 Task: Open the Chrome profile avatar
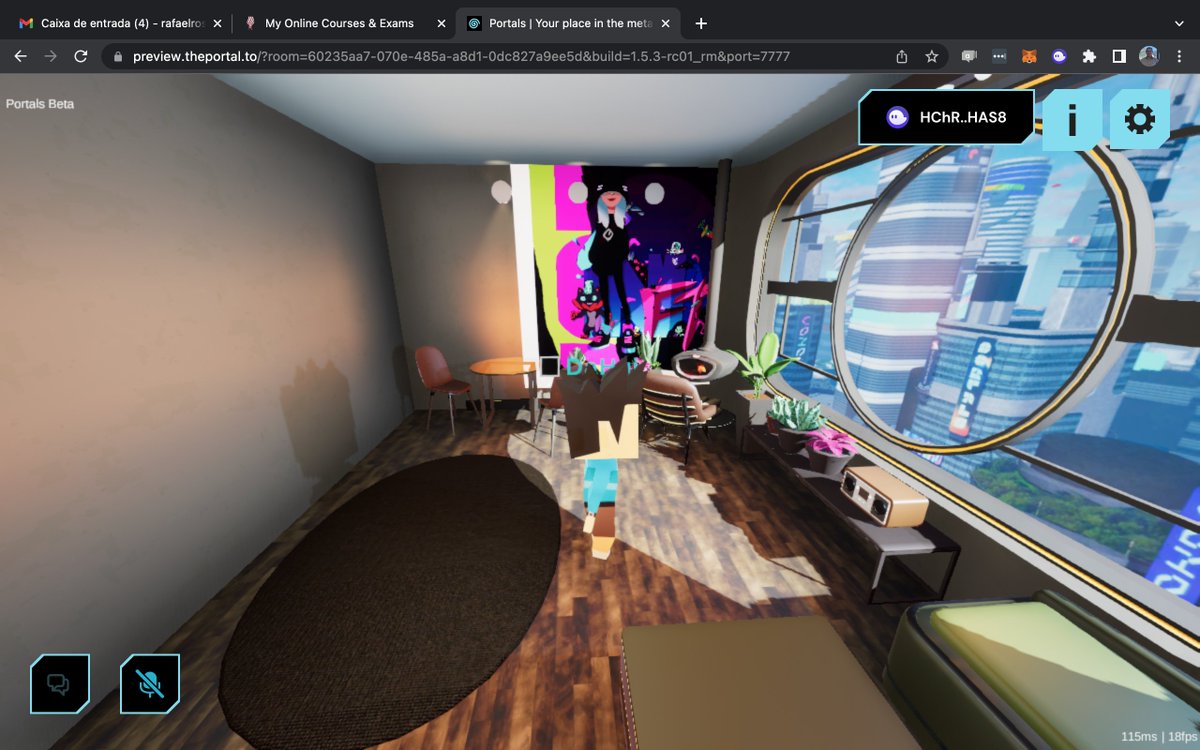click(x=1149, y=57)
